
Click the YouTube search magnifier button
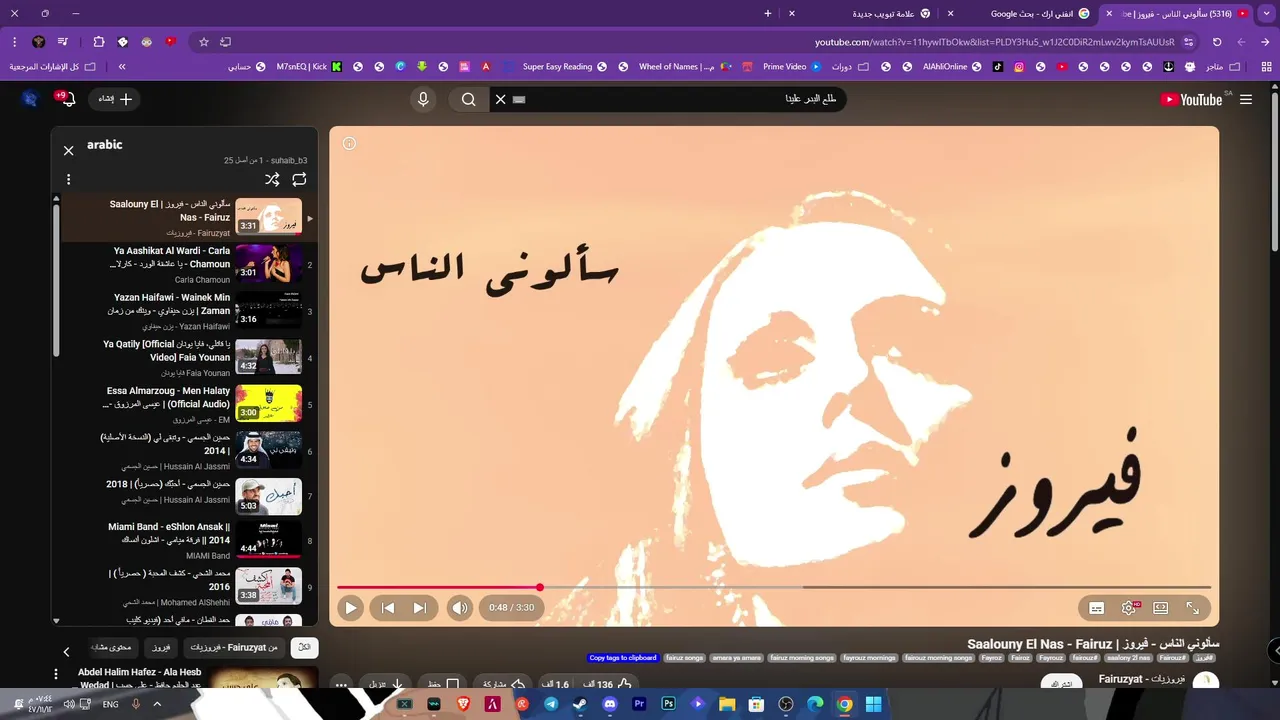[x=468, y=99]
